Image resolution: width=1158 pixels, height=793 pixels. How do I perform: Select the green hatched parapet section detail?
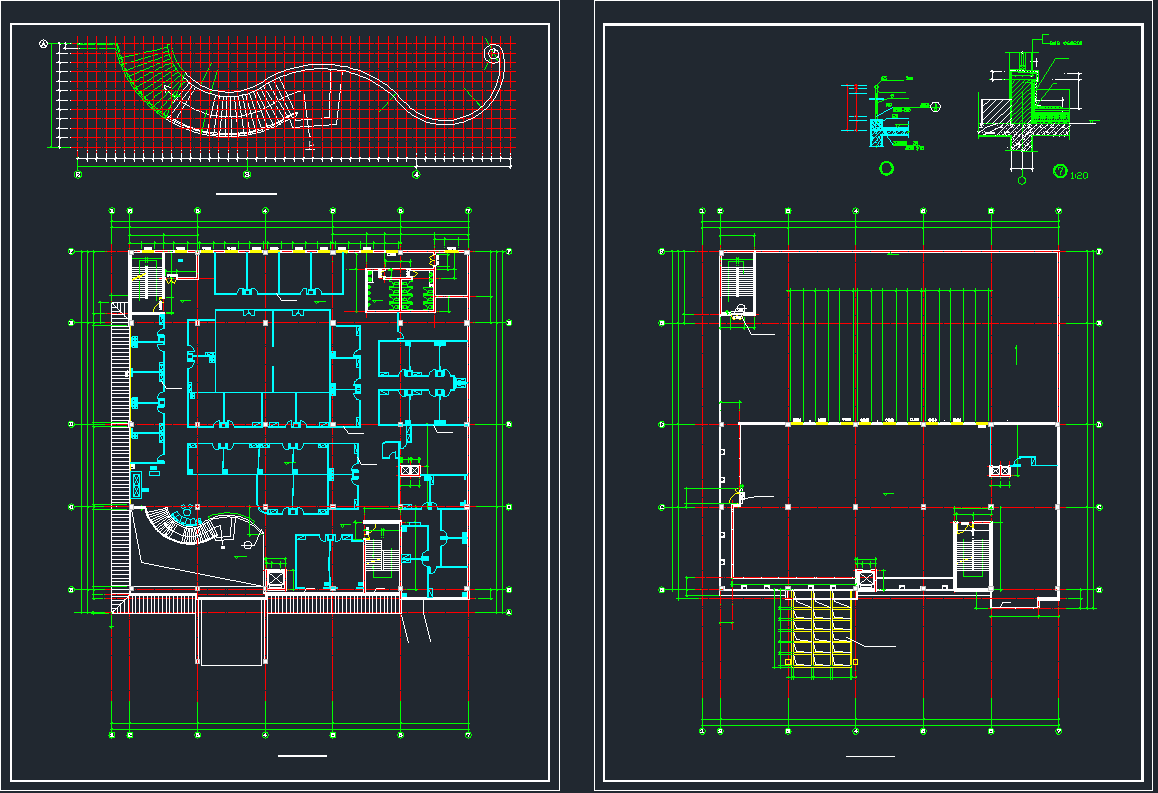[1030, 100]
